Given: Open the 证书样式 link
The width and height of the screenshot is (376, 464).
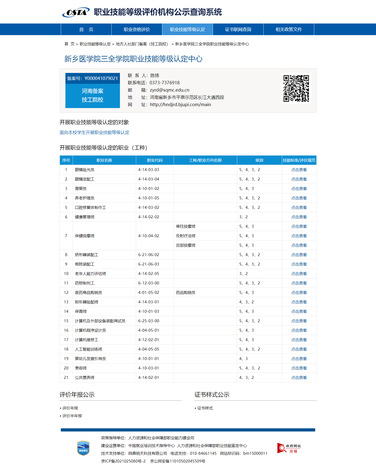Looking at the screenshot, I should (205, 408).
